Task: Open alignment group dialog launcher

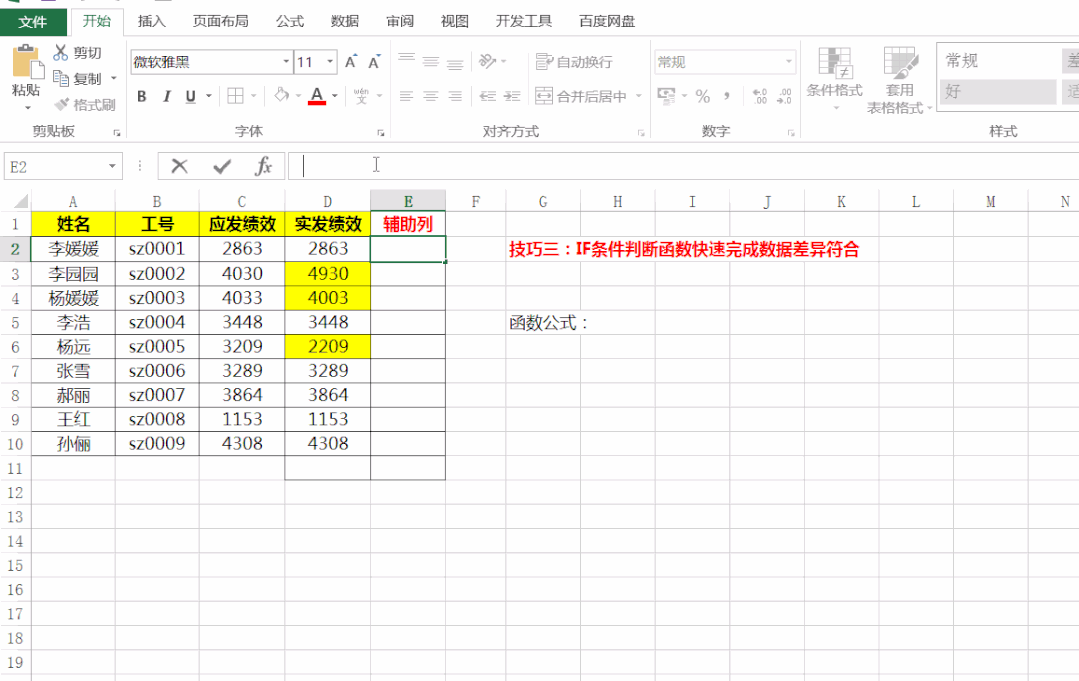Action: click(641, 133)
